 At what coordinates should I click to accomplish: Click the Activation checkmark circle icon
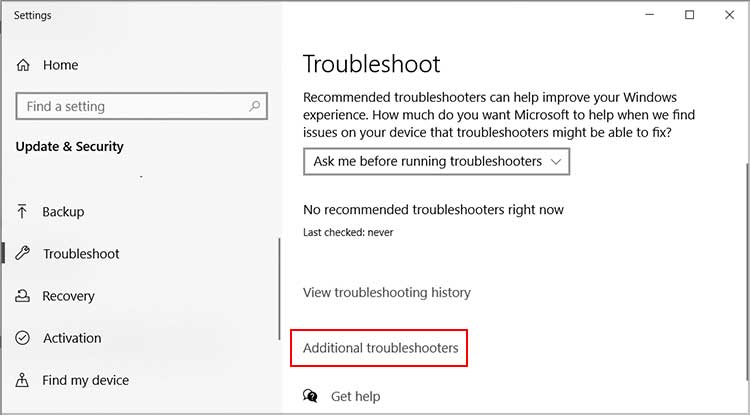point(22,338)
